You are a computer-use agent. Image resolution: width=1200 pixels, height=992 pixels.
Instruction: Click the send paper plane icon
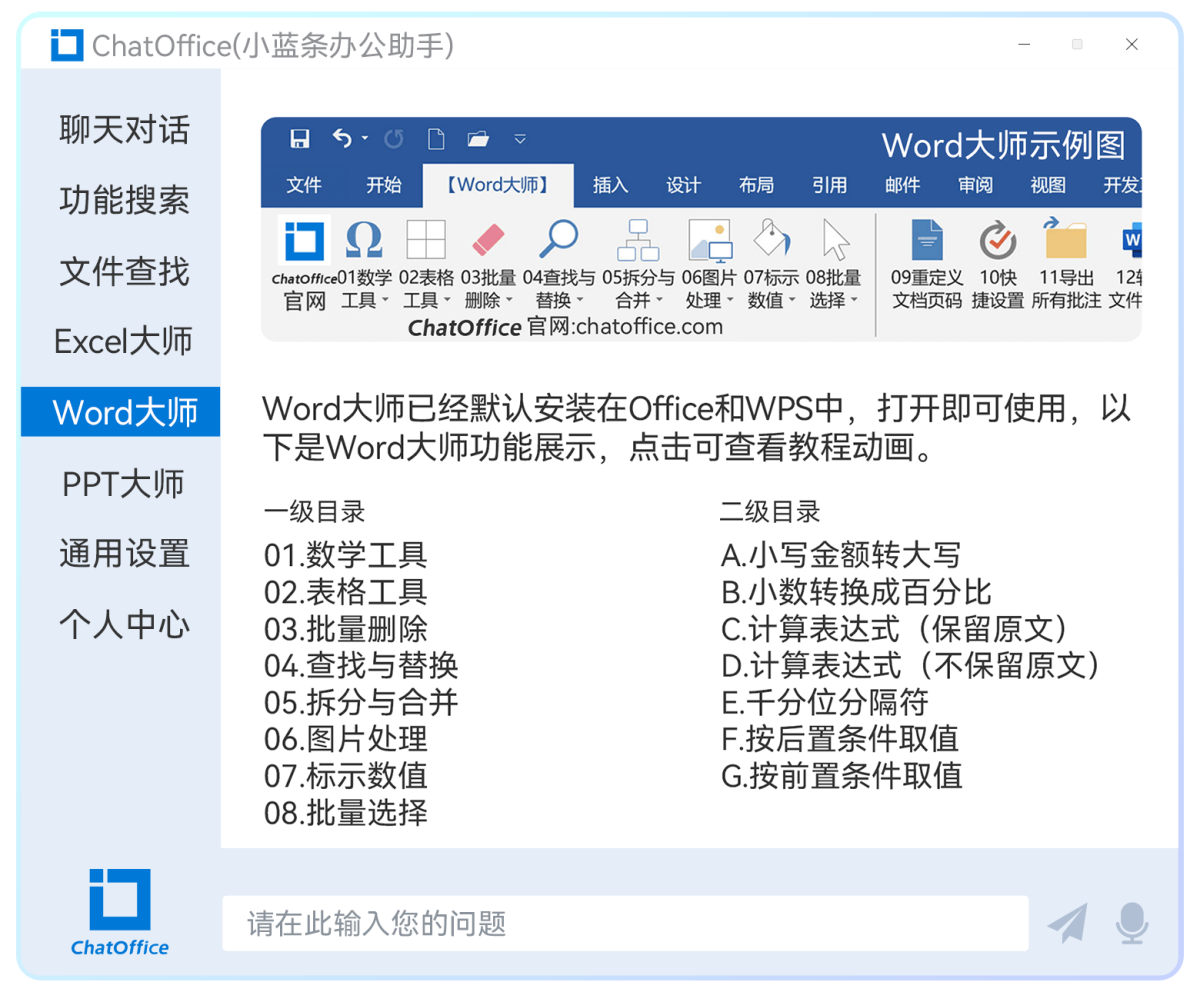(x=1068, y=923)
